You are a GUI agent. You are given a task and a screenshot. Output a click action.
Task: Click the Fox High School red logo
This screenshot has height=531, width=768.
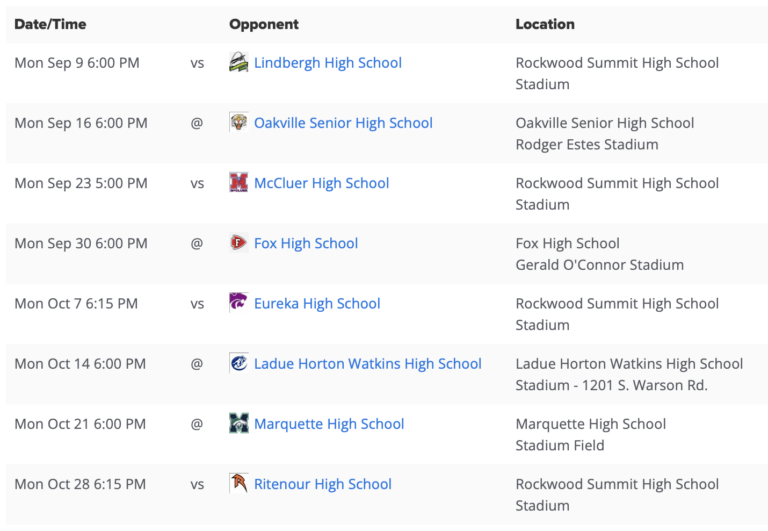pos(239,243)
